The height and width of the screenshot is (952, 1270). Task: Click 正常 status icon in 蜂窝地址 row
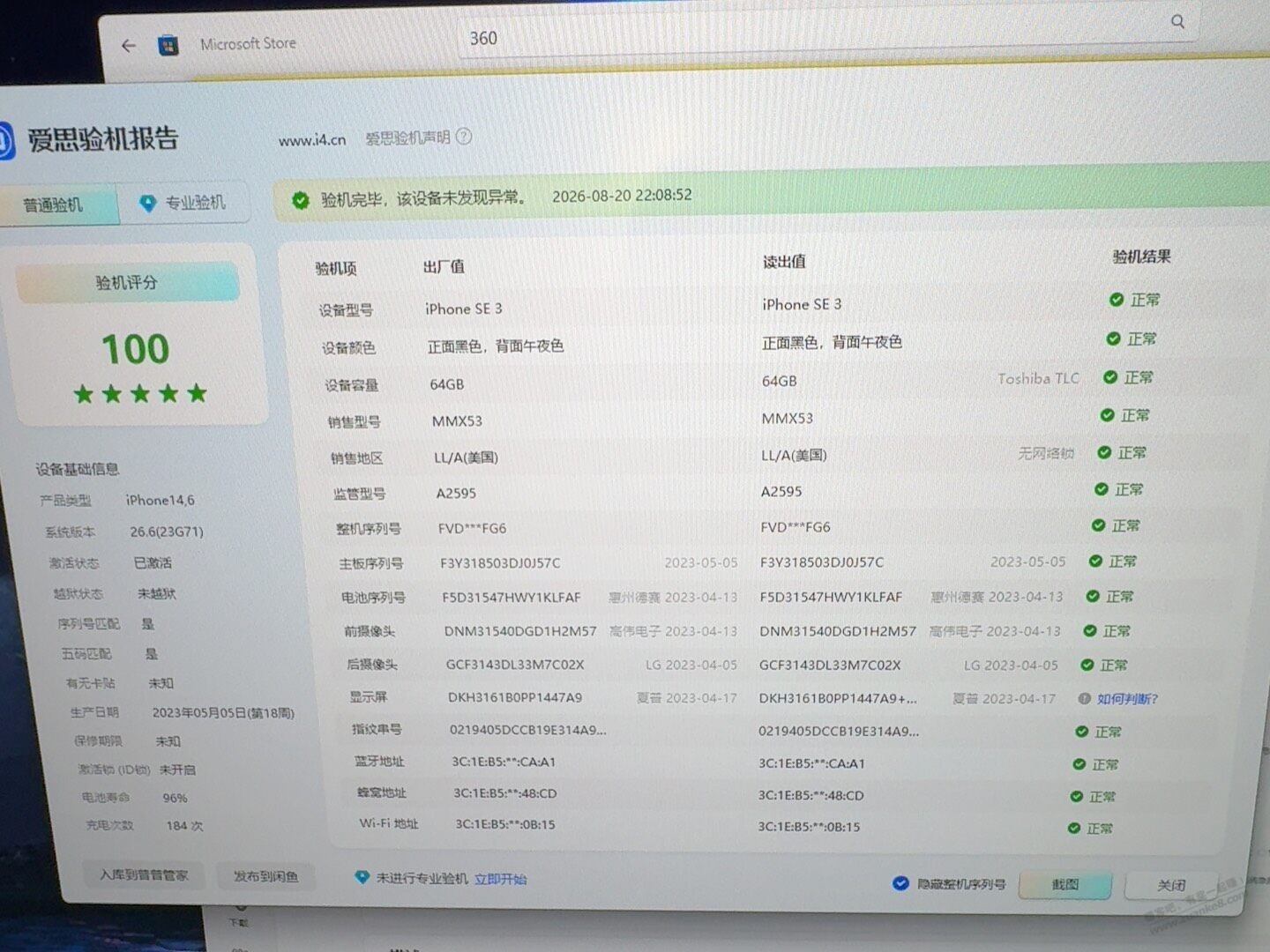[x=1076, y=797]
